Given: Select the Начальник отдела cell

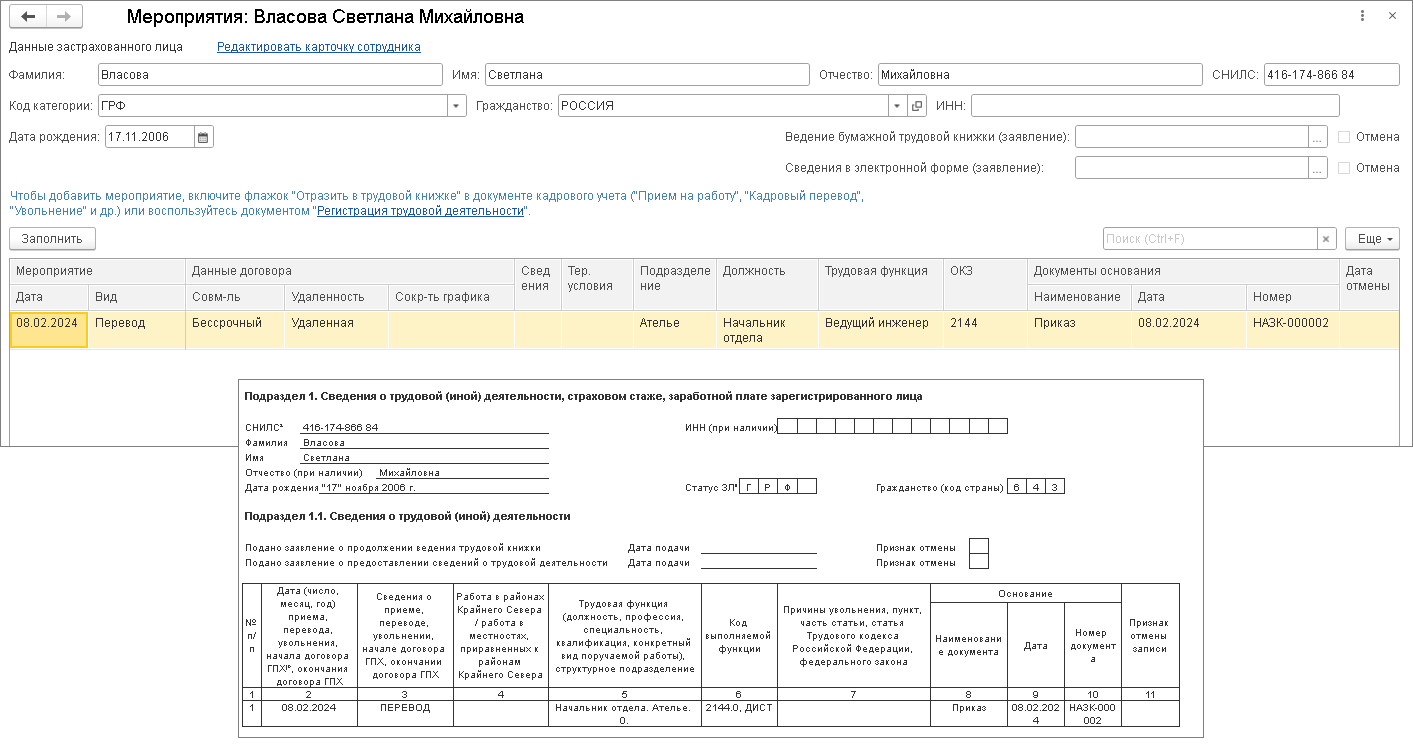Looking at the screenshot, I should [x=767, y=330].
